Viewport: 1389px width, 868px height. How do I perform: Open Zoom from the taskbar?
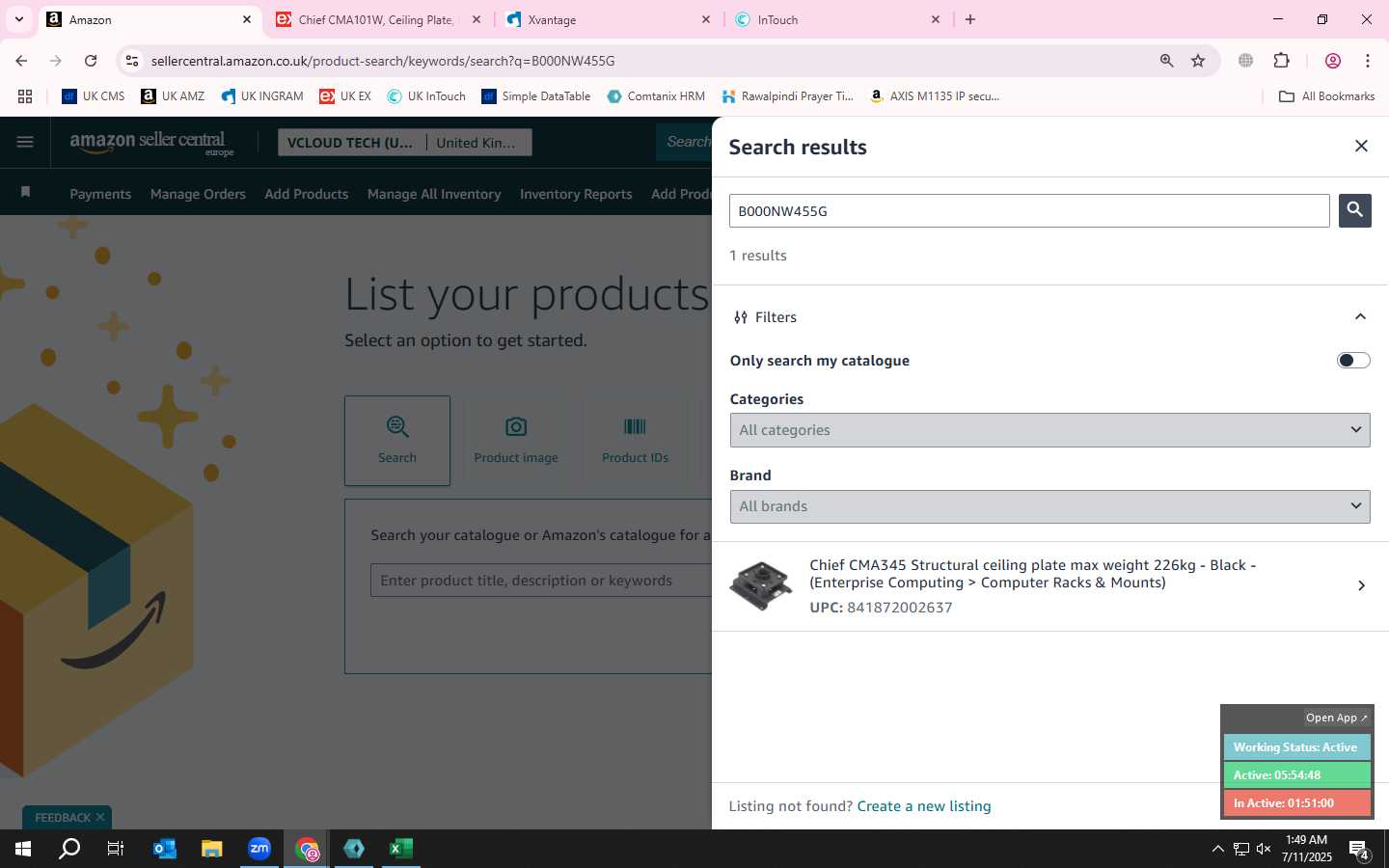click(x=259, y=849)
